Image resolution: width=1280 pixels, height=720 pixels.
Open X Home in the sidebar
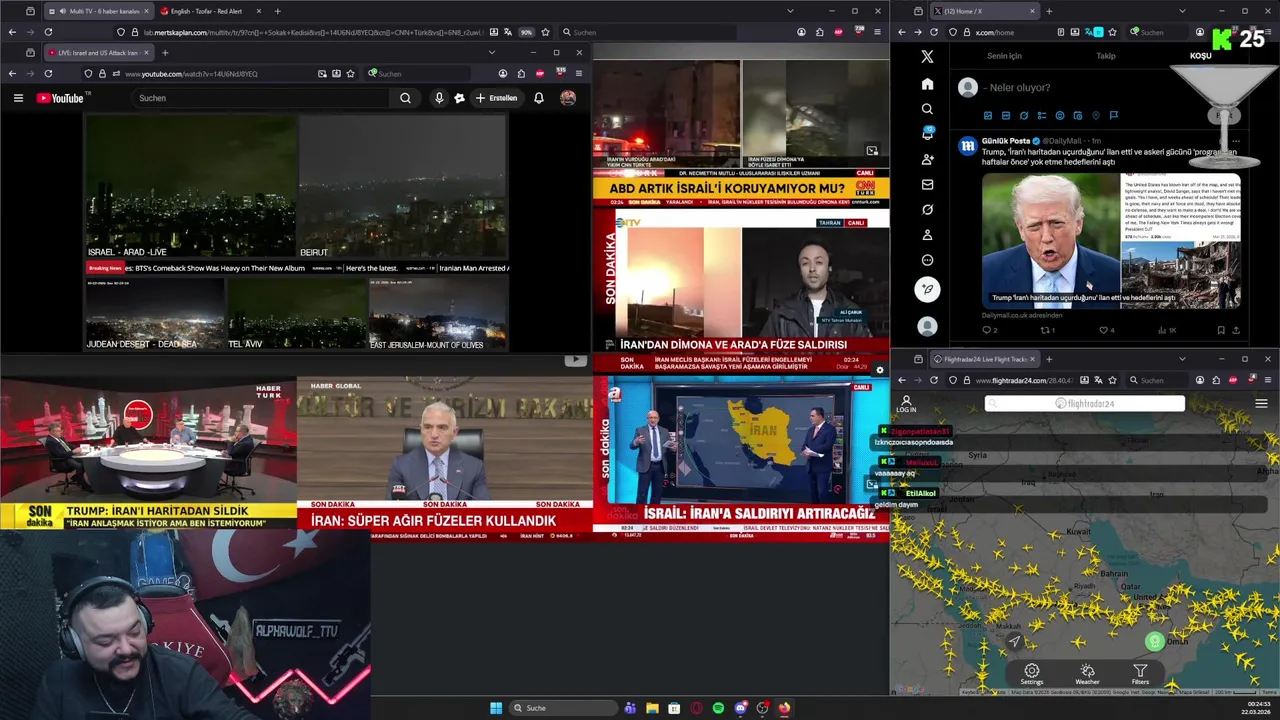927,84
